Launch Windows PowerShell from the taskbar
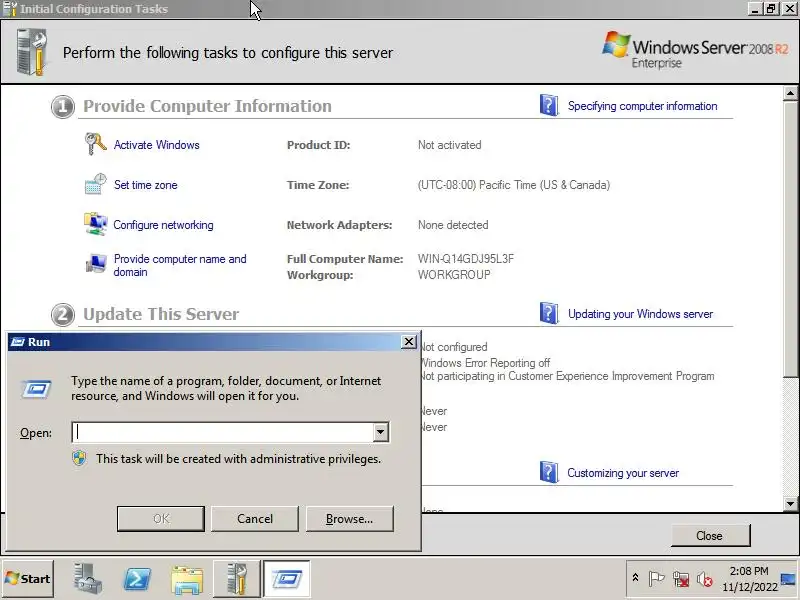 coord(137,579)
